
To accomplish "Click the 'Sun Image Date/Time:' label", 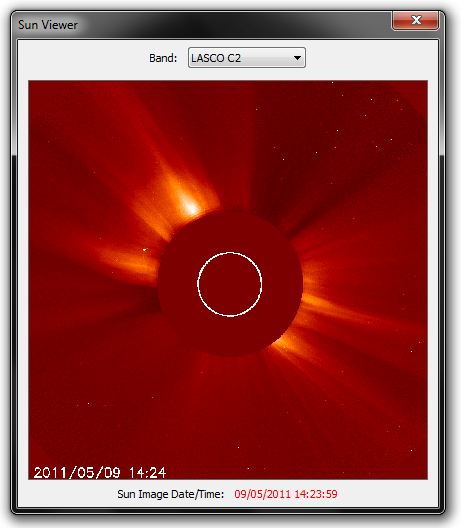I will point(170,494).
